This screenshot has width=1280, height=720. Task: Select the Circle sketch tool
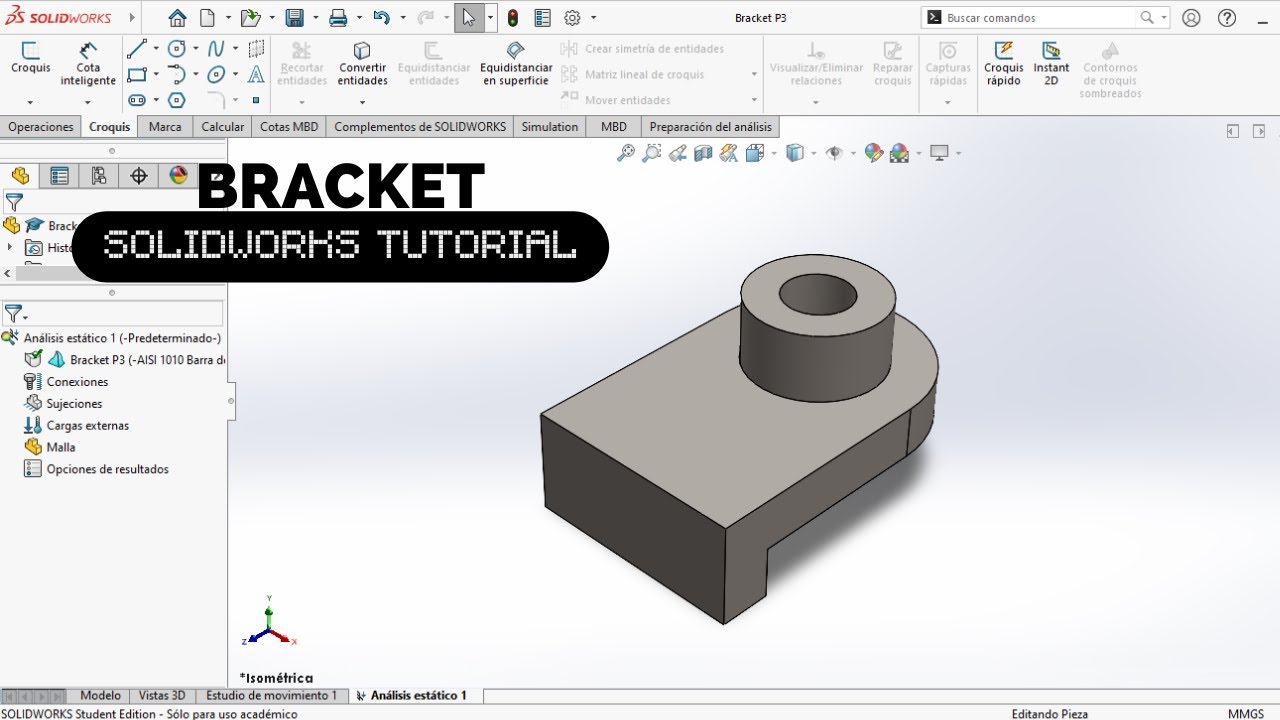(x=177, y=48)
